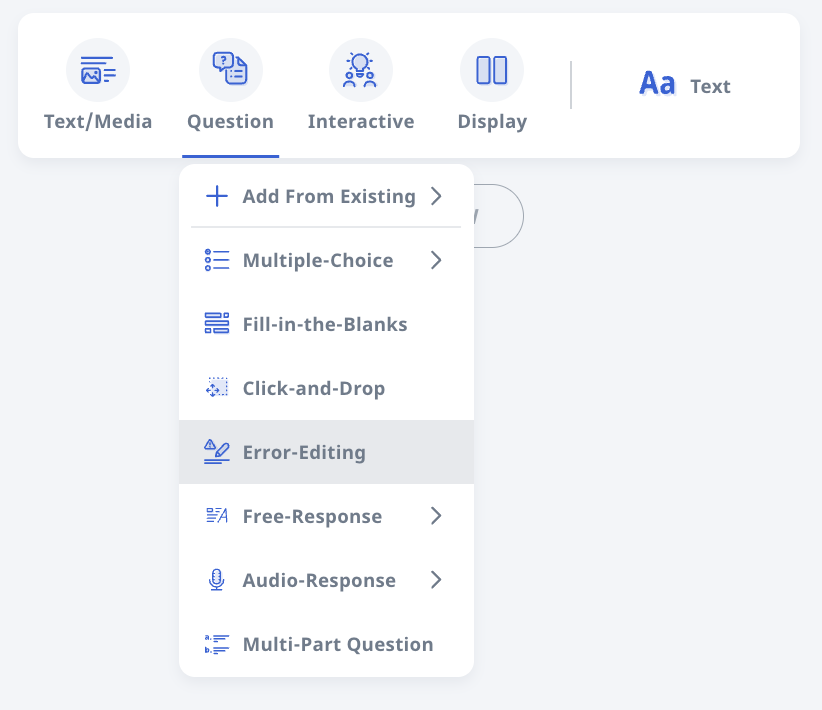Expand the Free-Response submenu chevron
The height and width of the screenshot is (710, 822).
[x=436, y=516]
